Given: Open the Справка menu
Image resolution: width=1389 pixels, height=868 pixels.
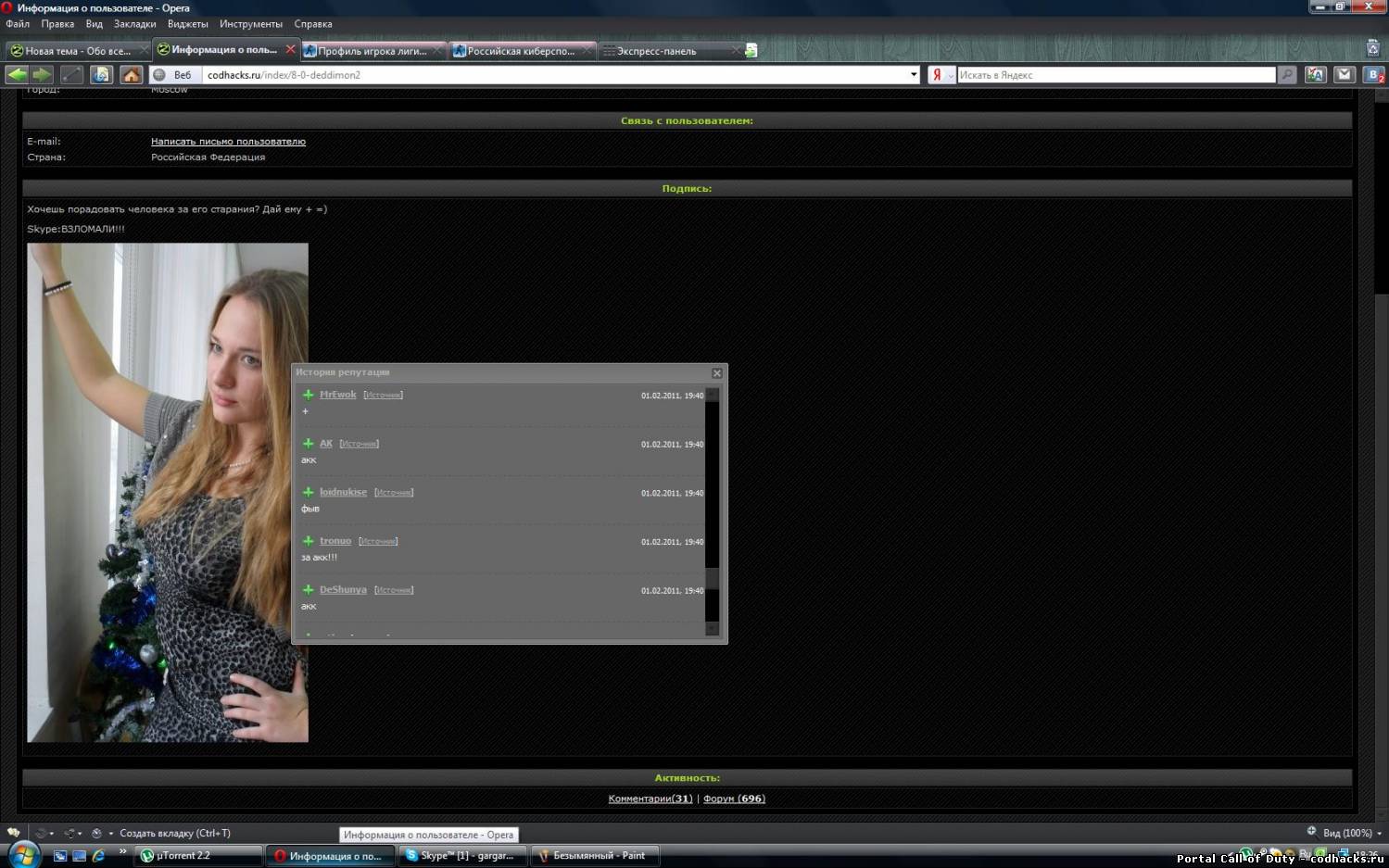Looking at the screenshot, I should (x=313, y=24).
